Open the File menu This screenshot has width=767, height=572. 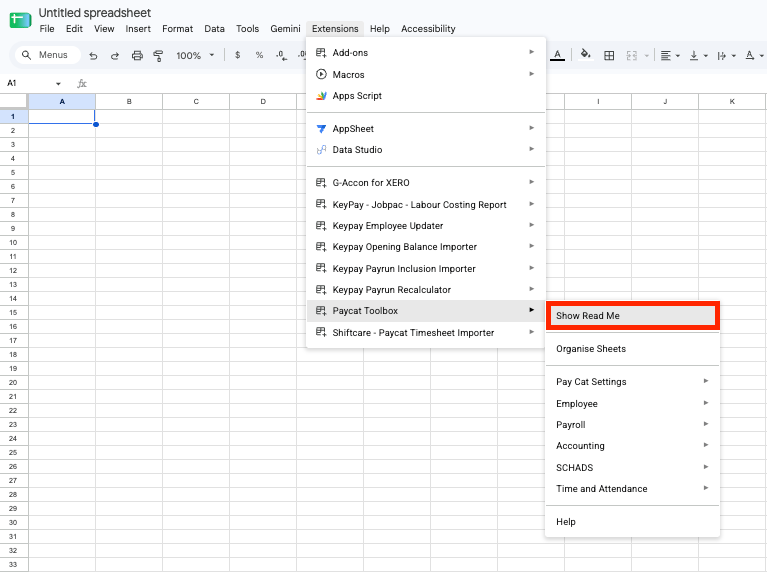(x=47, y=29)
